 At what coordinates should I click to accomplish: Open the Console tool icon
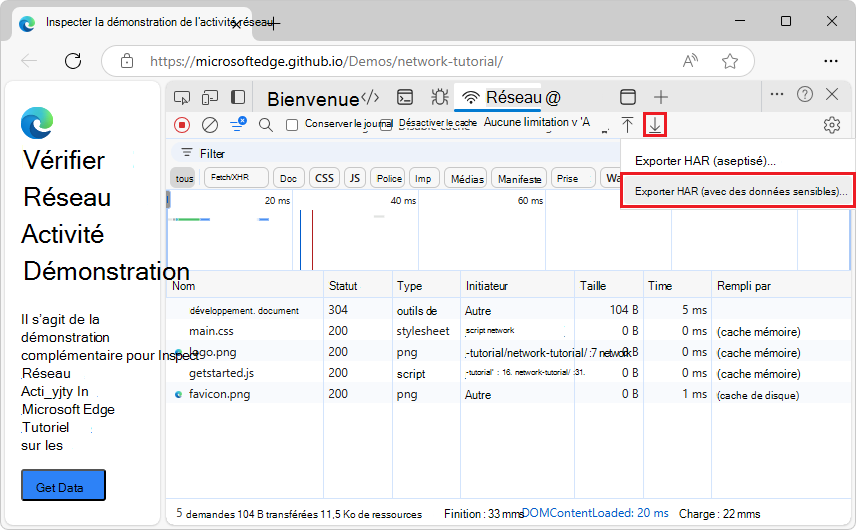coord(405,97)
